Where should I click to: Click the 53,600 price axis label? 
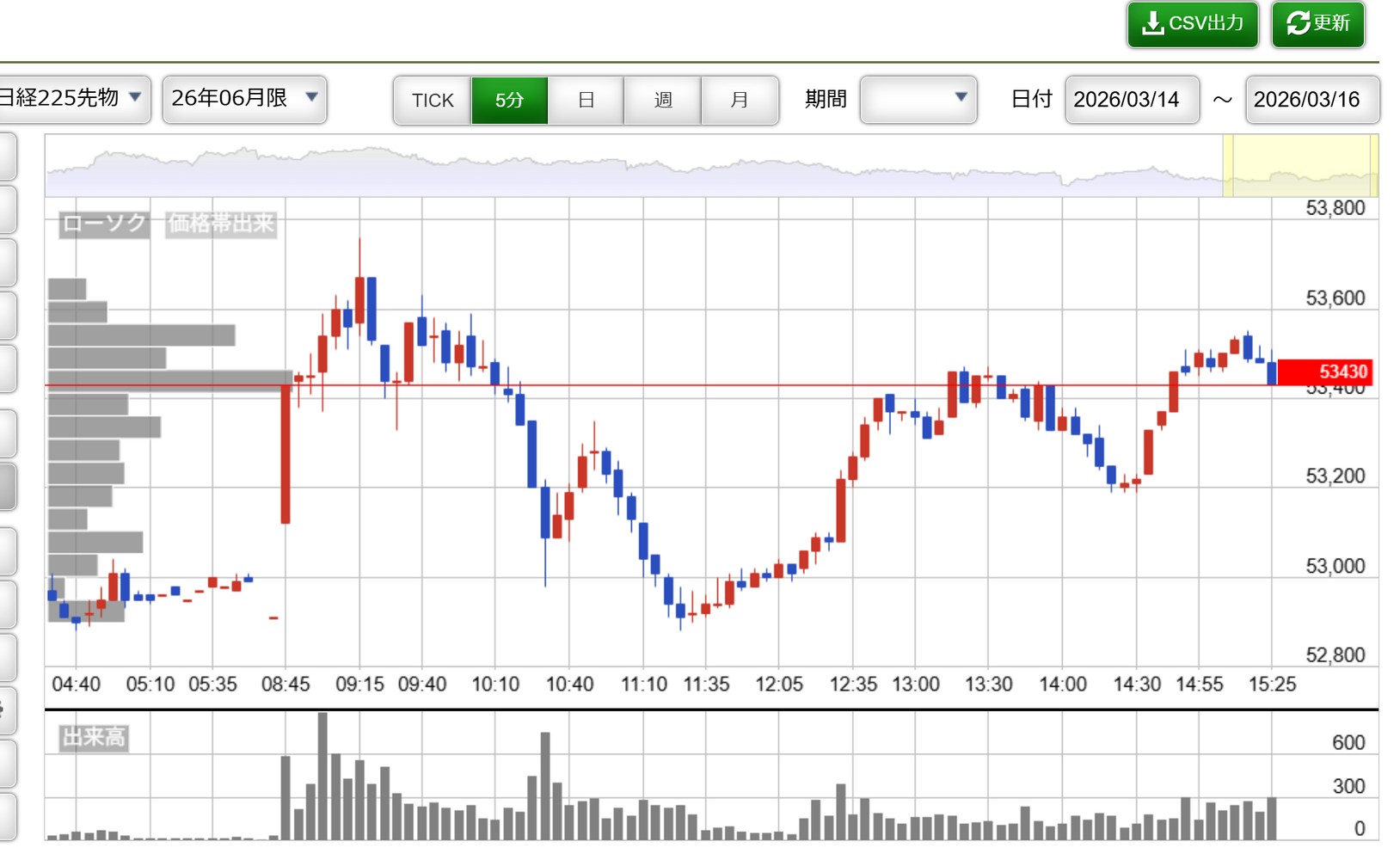tap(1335, 298)
